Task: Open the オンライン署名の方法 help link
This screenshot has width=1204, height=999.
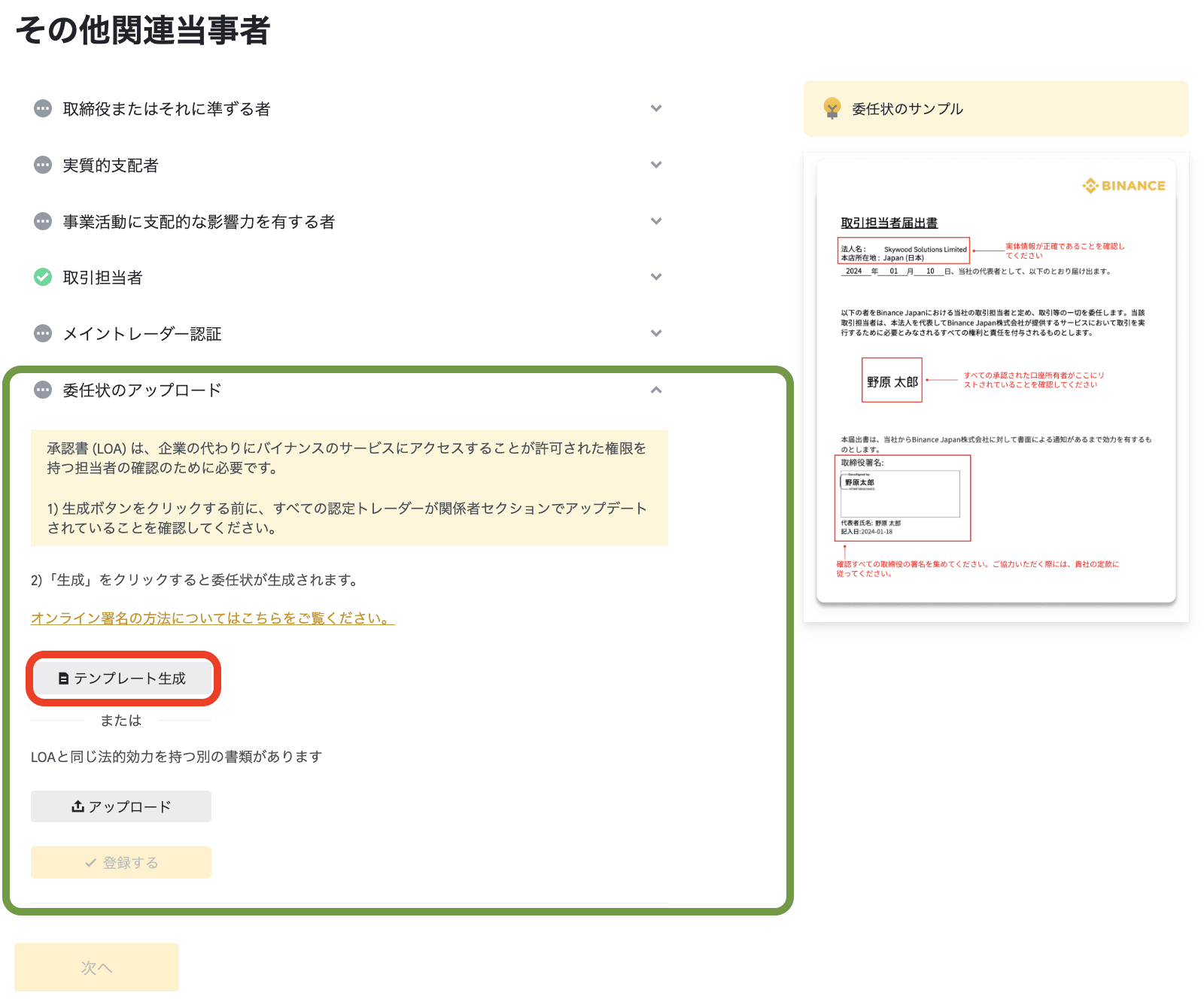Action: (x=212, y=618)
